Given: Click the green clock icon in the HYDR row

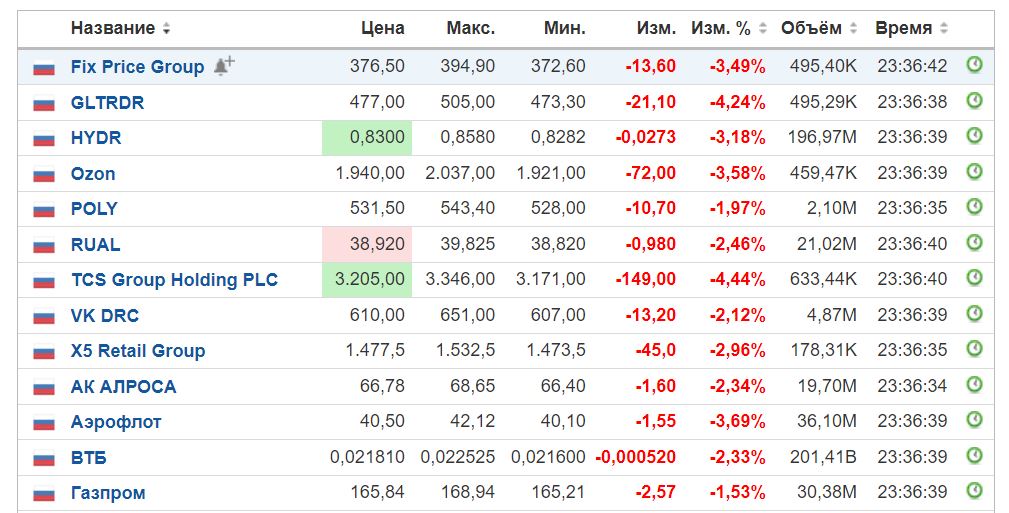Looking at the screenshot, I should pos(974,136).
